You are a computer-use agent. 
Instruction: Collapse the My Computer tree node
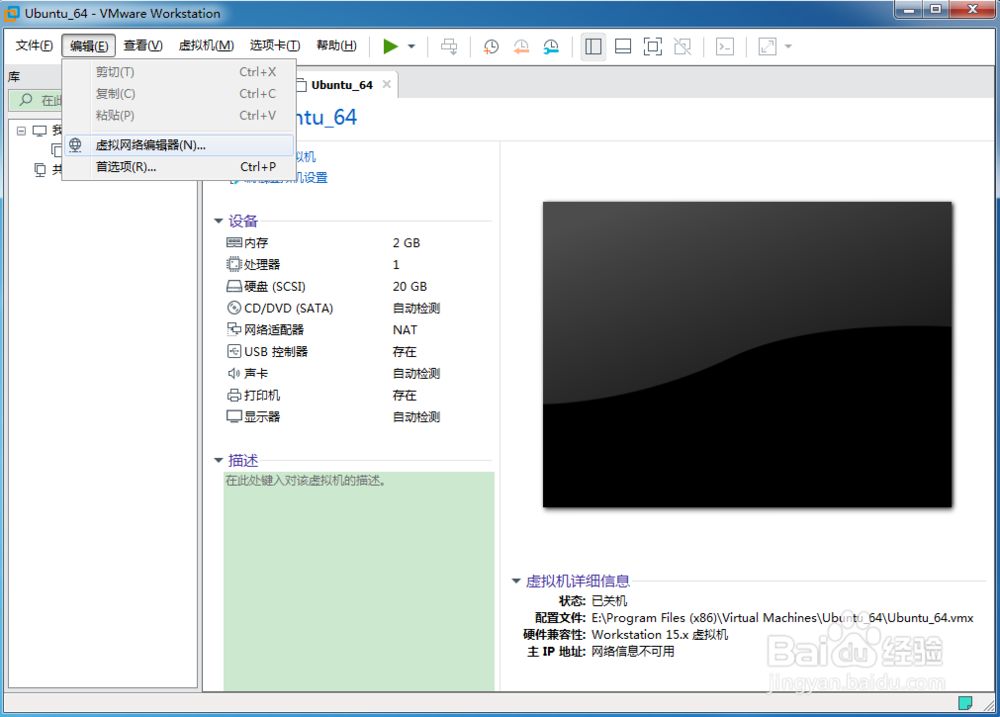click(21, 131)
